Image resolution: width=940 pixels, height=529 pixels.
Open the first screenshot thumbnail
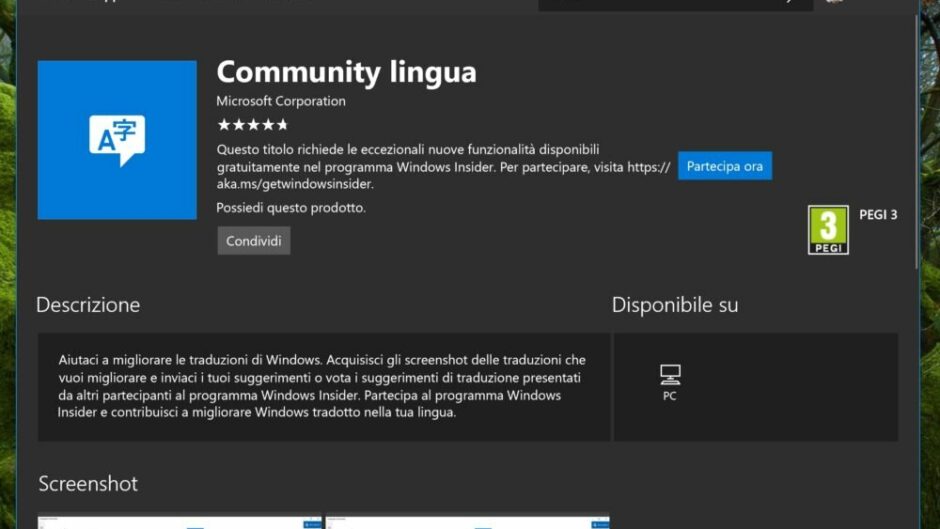tap(180, 522)
